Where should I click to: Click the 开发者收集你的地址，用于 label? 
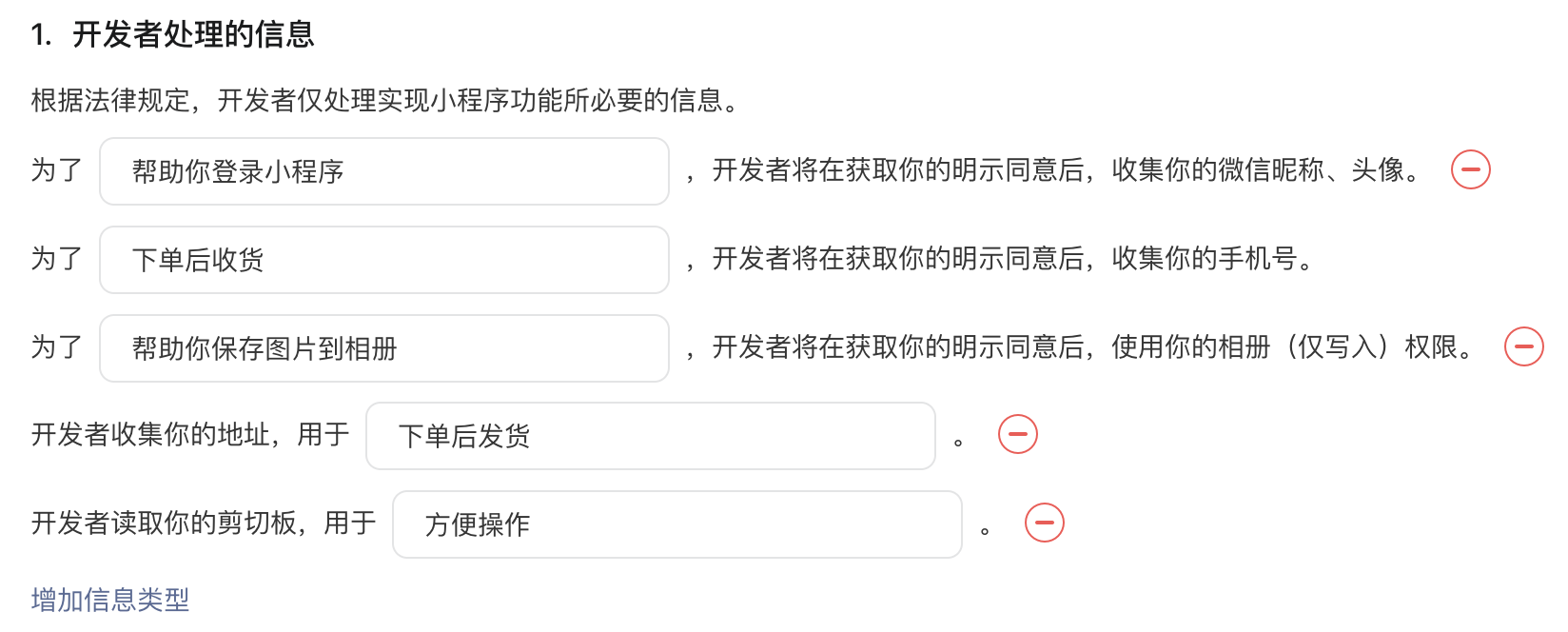(190, 434)
